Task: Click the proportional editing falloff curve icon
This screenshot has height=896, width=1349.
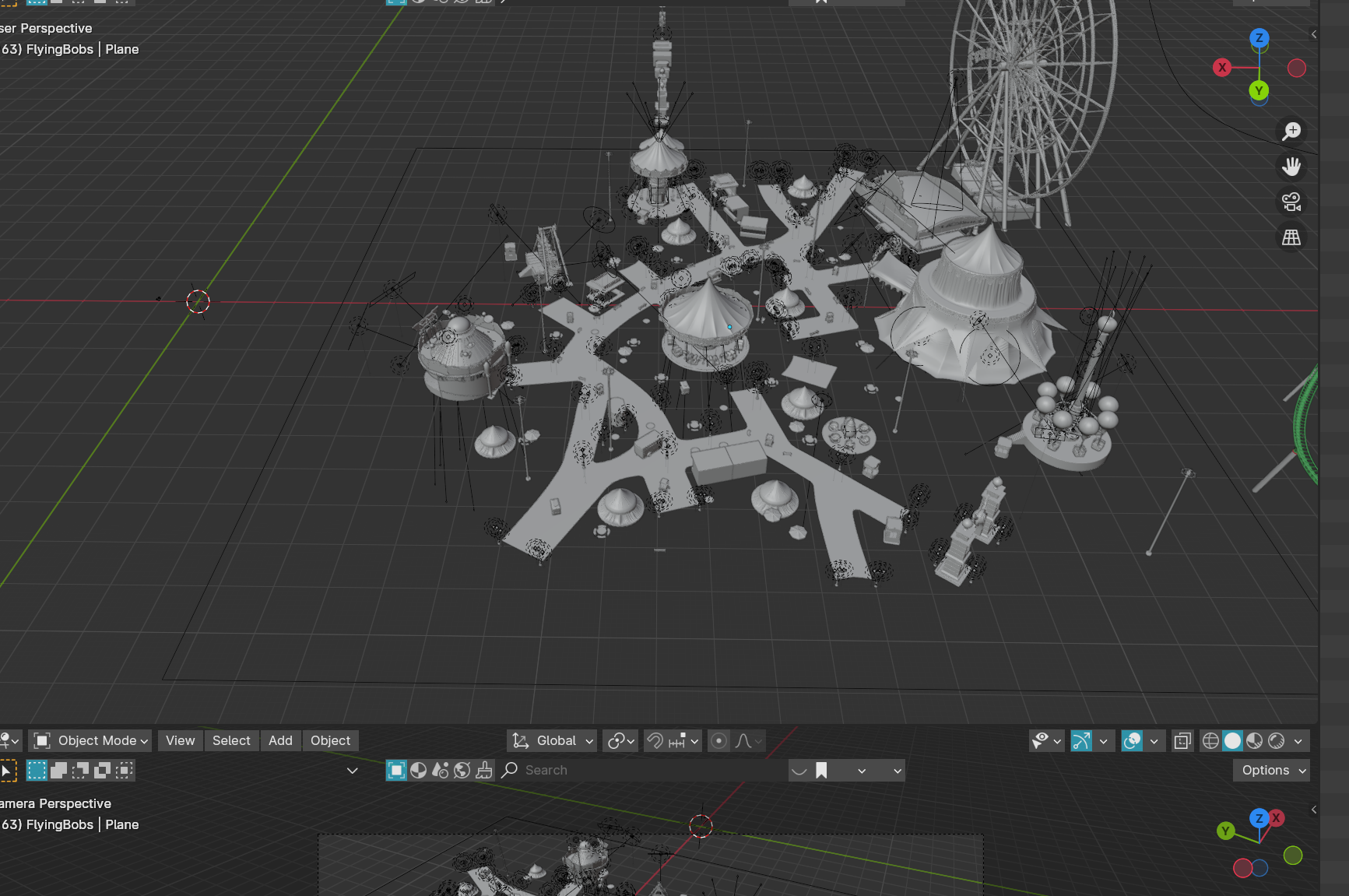Action: (x=745, y=740)
